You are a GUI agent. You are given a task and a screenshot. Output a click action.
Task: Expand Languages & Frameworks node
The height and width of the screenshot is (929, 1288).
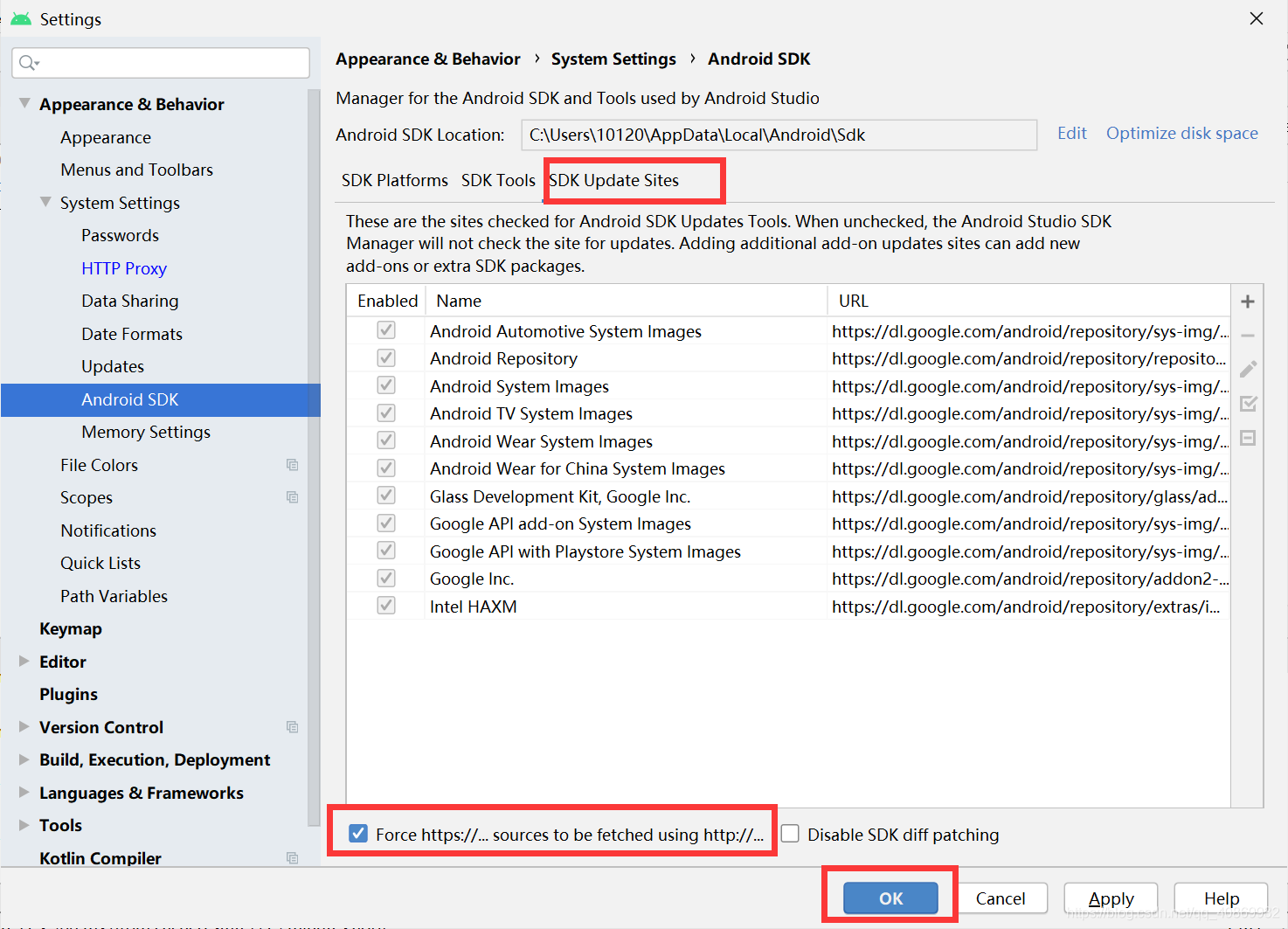(24, 793)
